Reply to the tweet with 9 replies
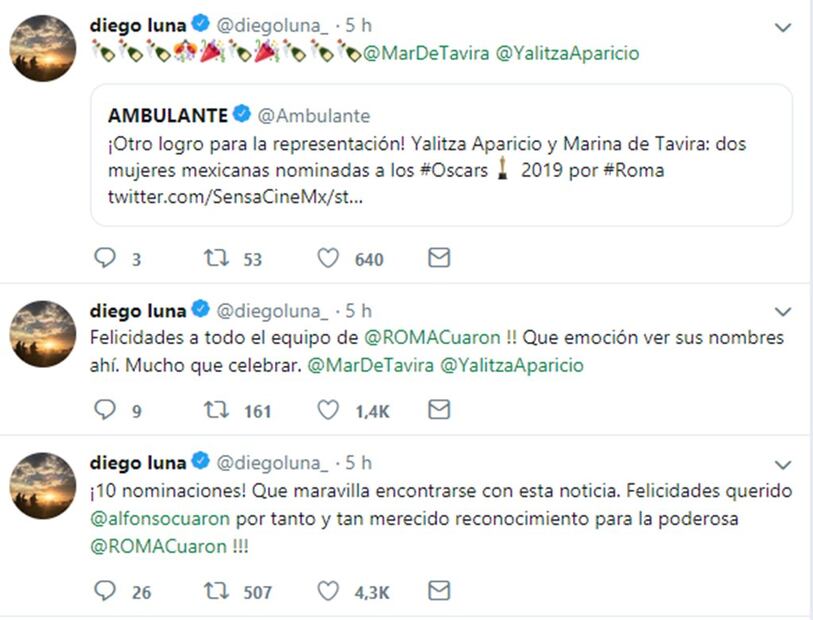This screenshot has height=620, width=813. (x=105, y=410)
